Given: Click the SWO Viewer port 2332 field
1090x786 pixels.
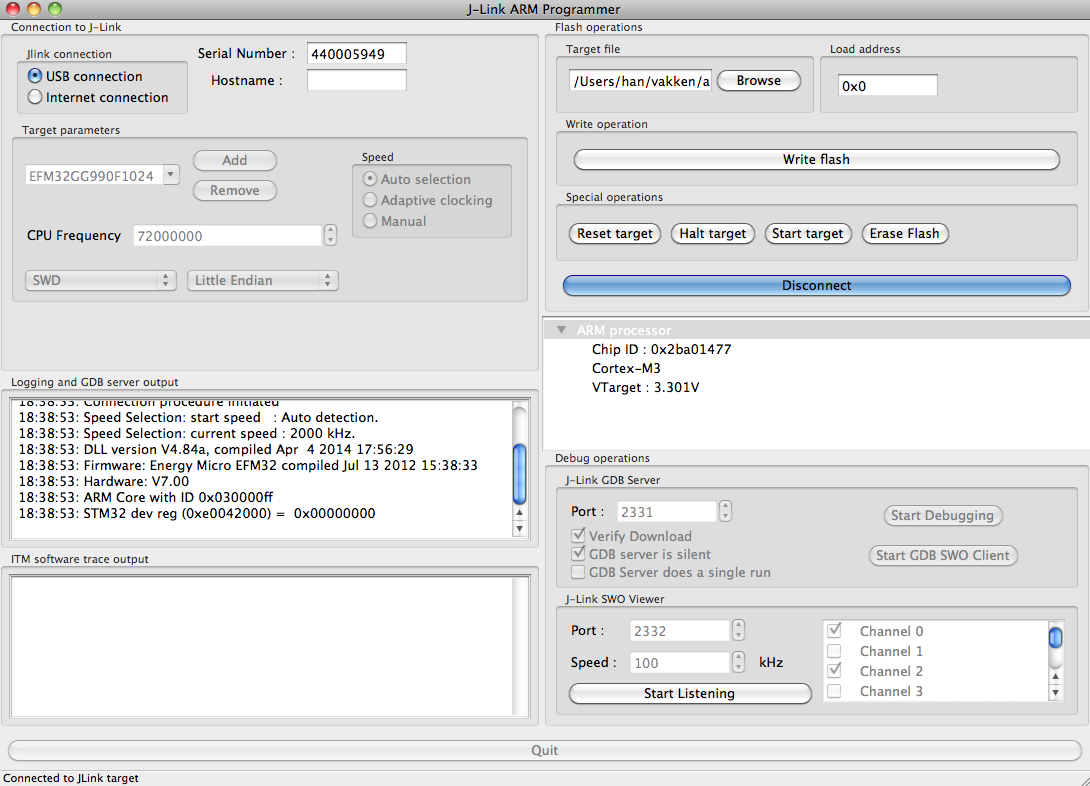Looking at the screenshot, I should [680, 630].
